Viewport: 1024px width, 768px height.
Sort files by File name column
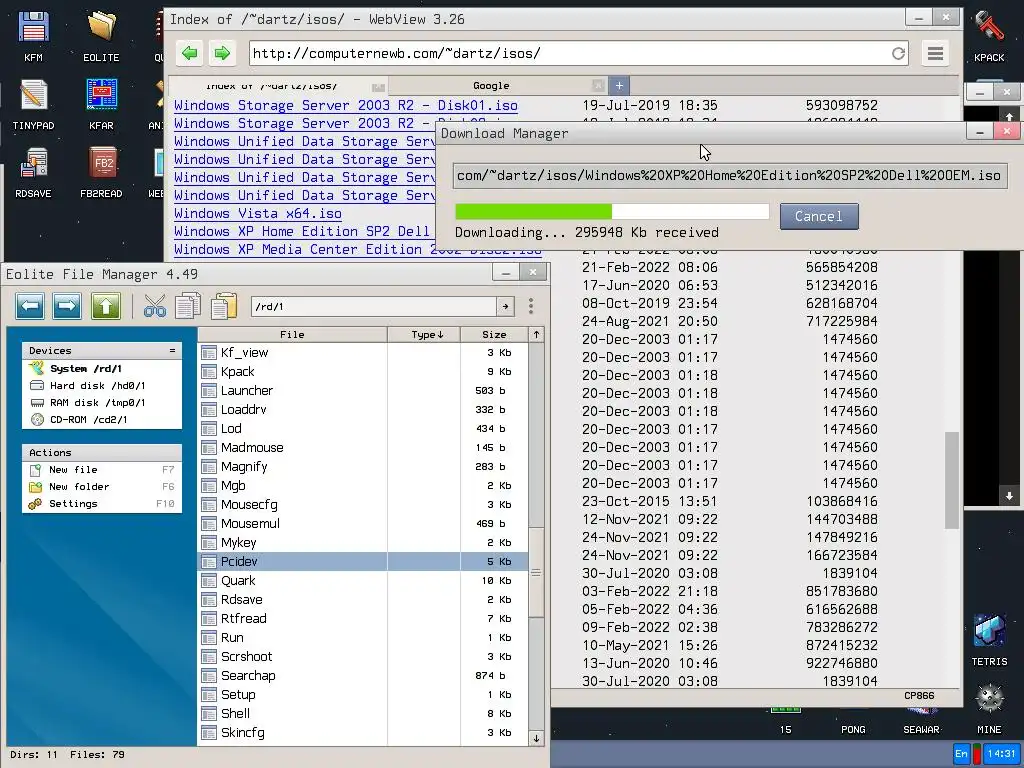click(x=292, y=334)
